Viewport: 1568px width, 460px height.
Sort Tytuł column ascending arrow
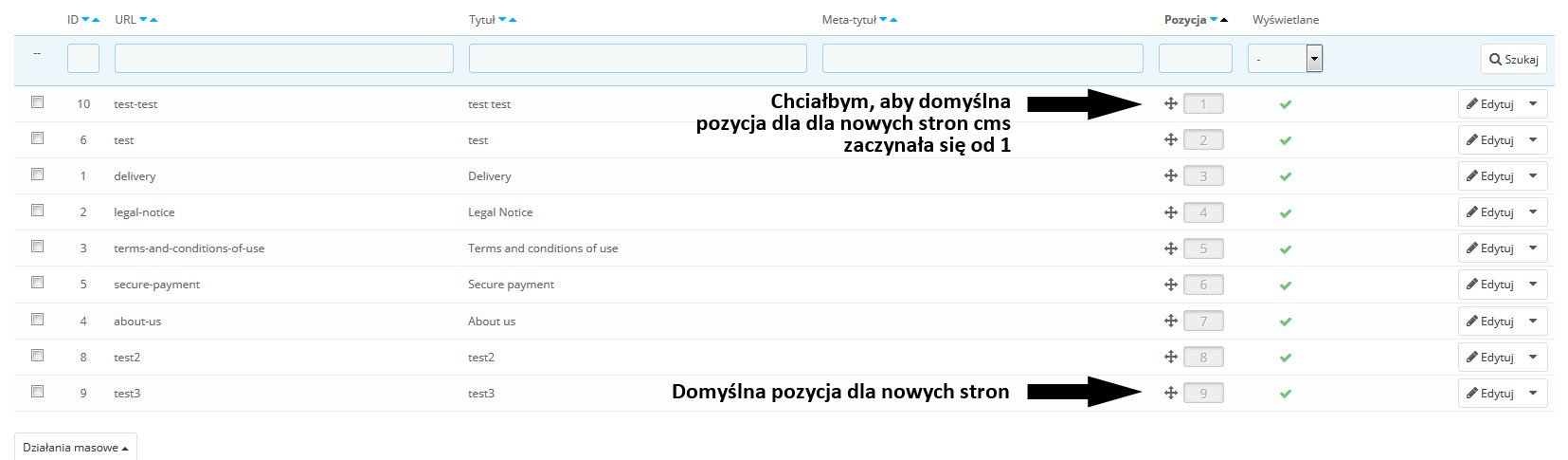(513, 20)
